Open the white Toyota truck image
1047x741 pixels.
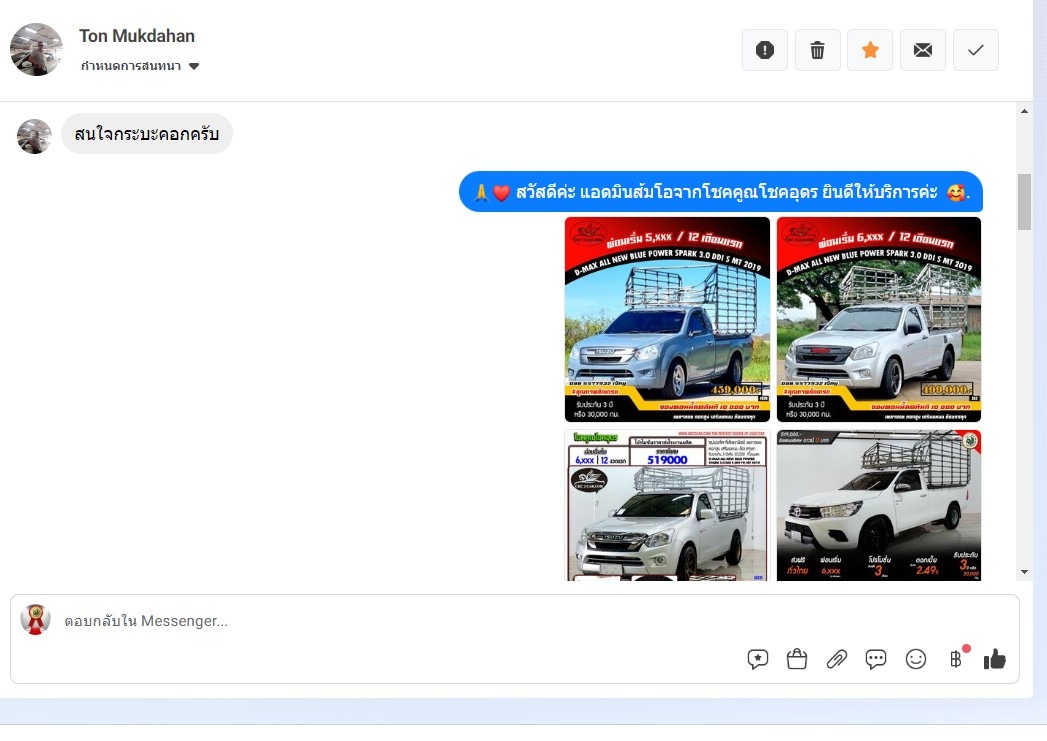point(879,505)
